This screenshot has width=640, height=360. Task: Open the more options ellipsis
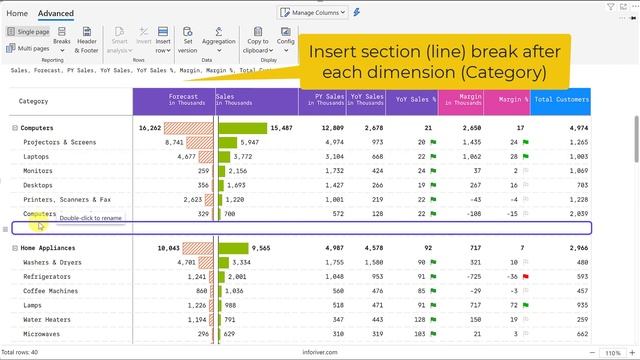[x=635, y=7]
